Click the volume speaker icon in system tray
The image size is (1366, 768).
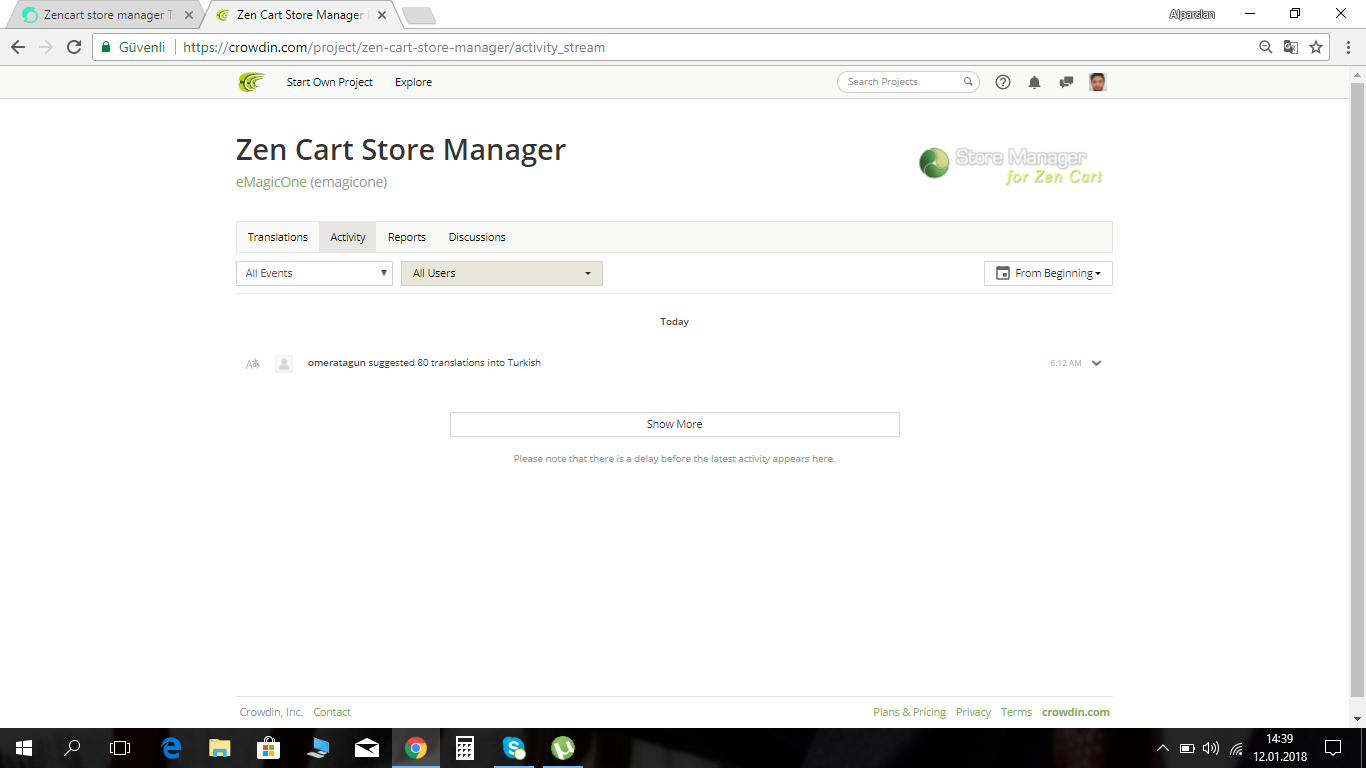coord(1211,748)
